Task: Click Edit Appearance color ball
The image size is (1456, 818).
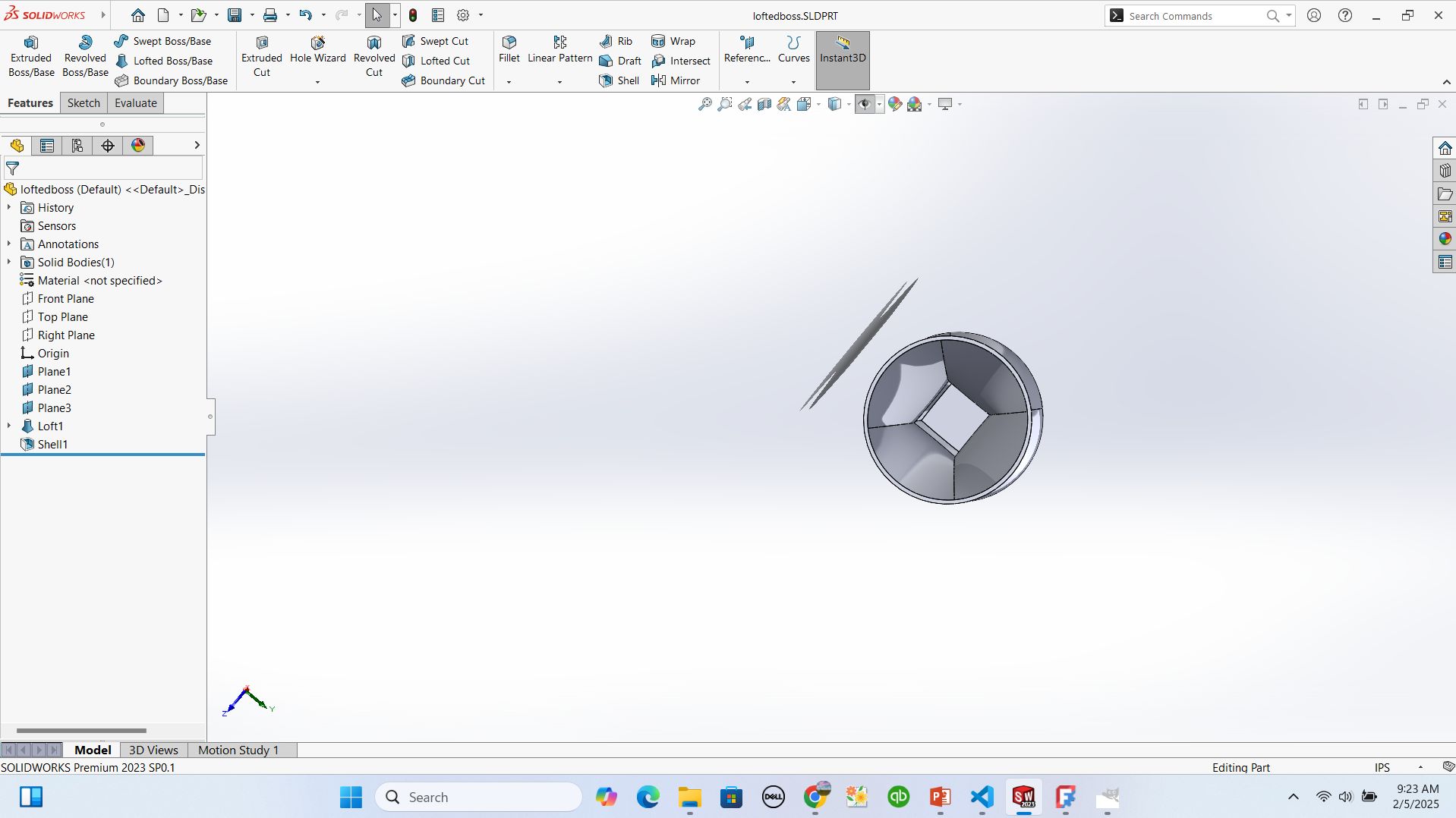Action: pos(895,105)
